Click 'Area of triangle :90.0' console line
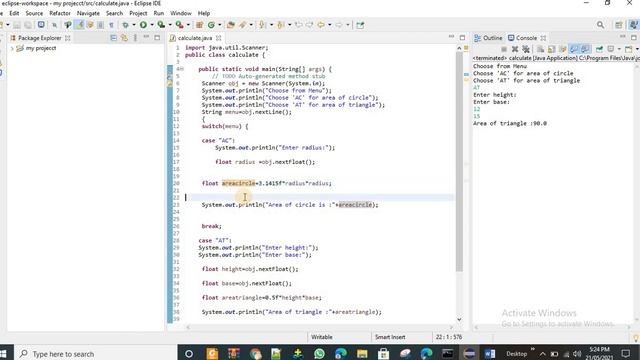 tap(510, 123)
